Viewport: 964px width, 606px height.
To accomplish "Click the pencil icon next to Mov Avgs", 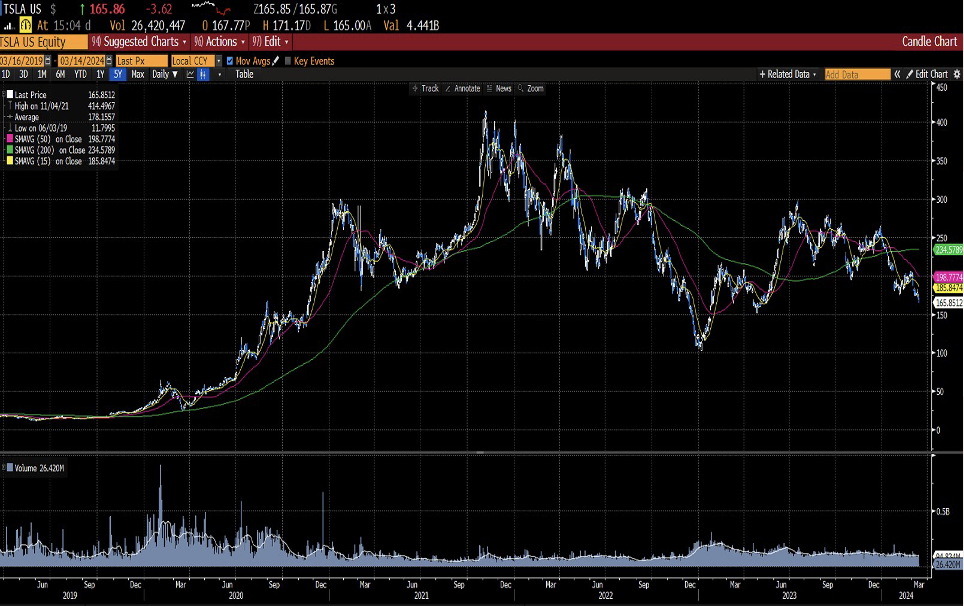I will pyautogui.click(x=275, y=61).
